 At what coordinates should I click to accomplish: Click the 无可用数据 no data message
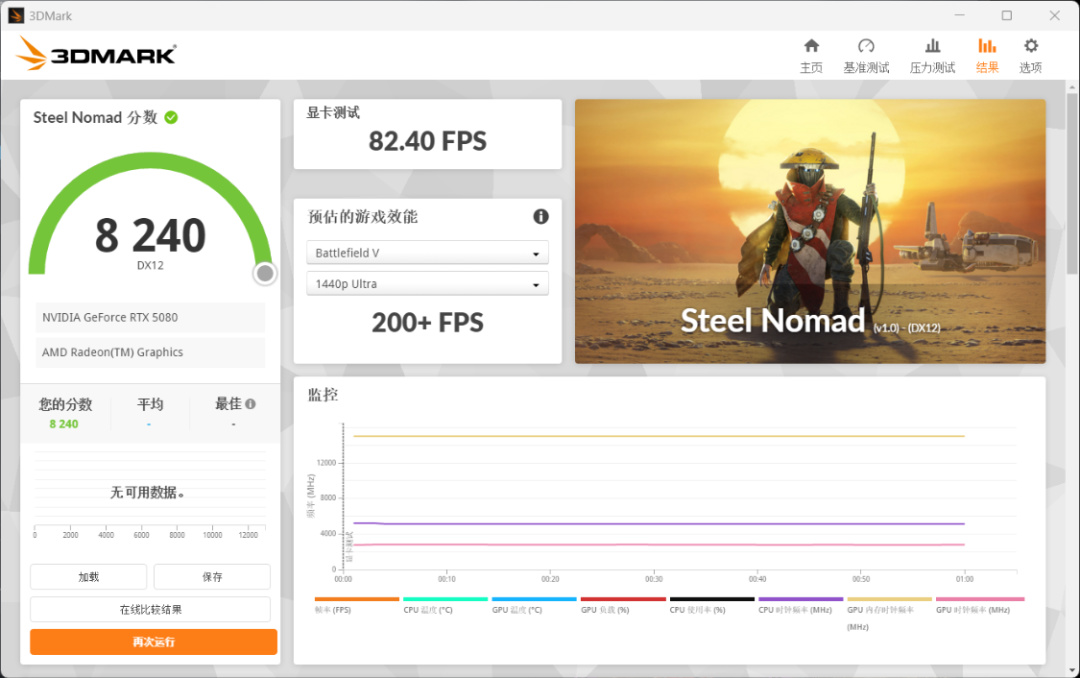coord(147,492)
